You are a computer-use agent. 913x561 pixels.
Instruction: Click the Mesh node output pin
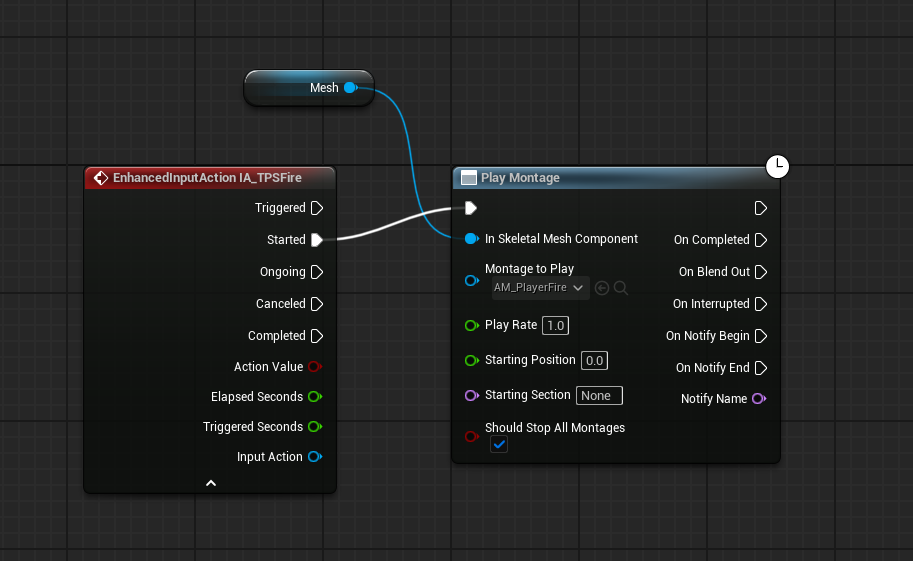351,87
